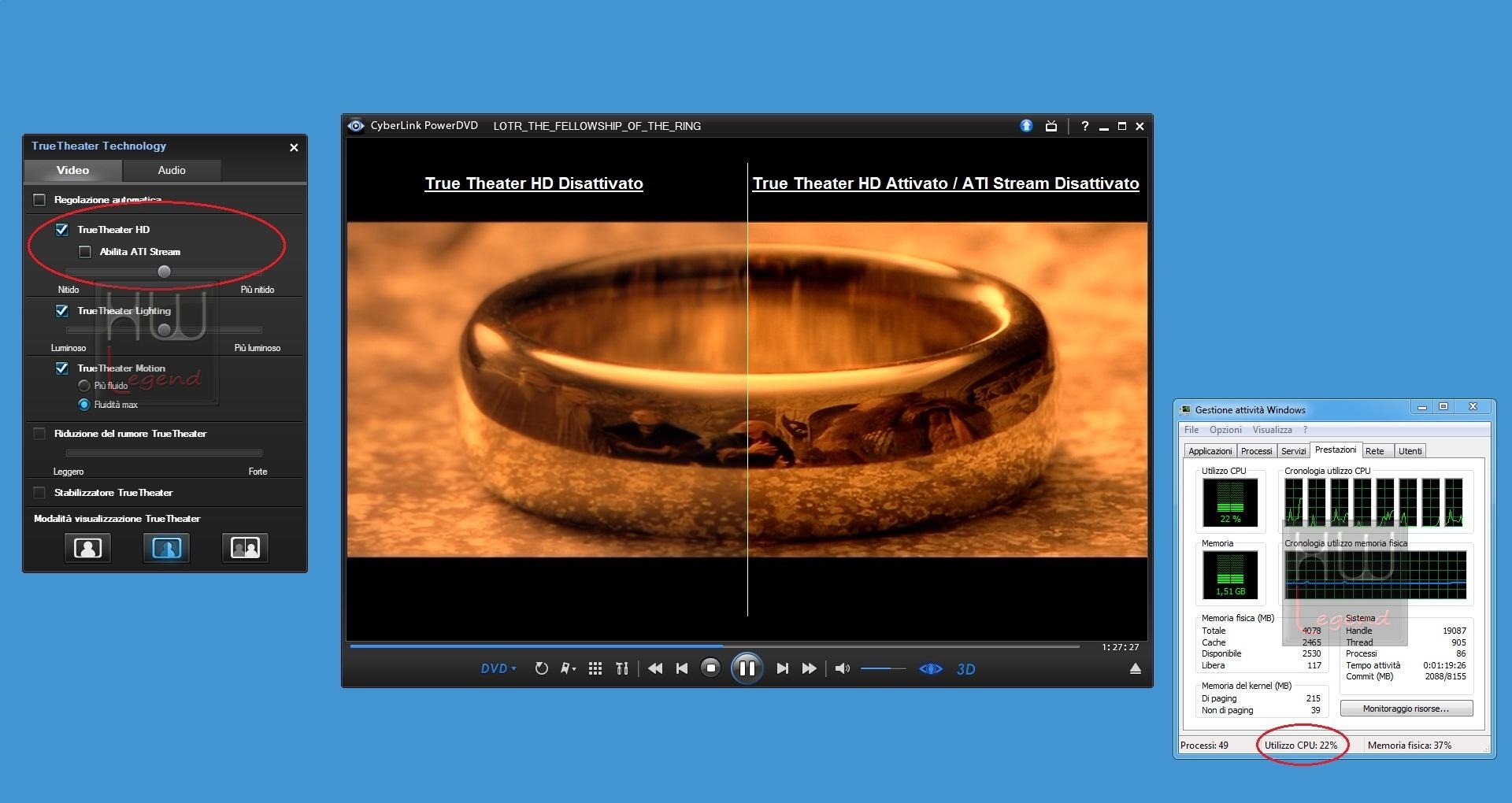Select the Fluidità max radio option
Image resolution: width=1512 pixels, height=803 pixels.
pos(84,405)
